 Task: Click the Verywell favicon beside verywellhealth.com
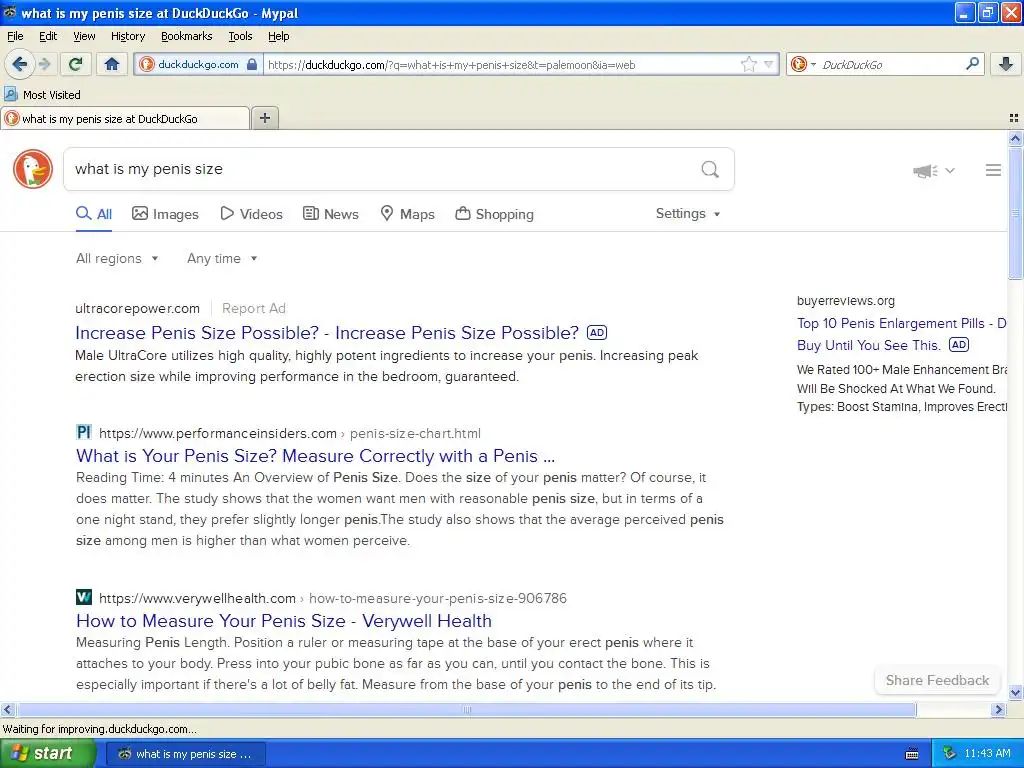click(84, 598)
